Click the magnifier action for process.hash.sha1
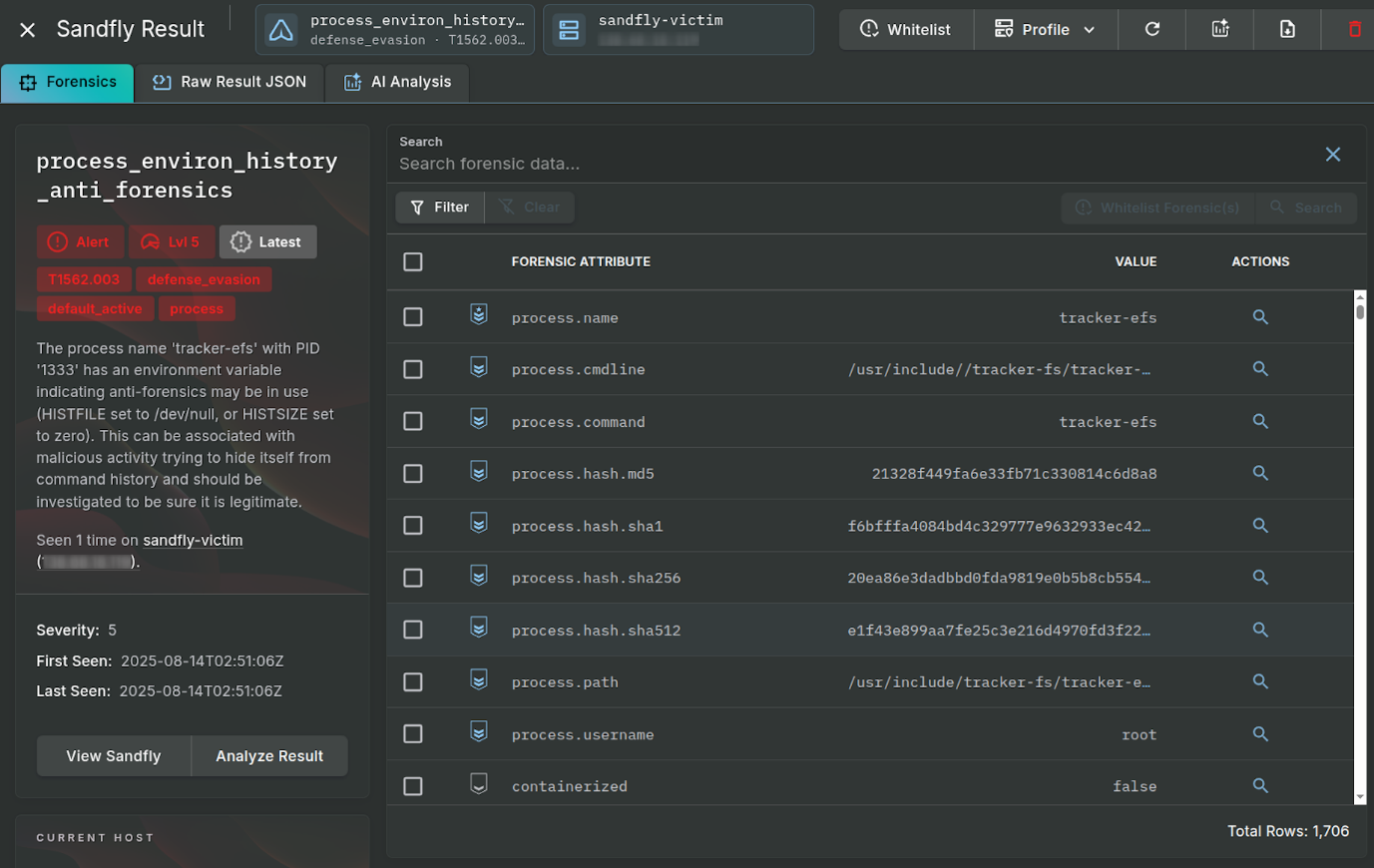The width and height of the screenshot is (1374, 868). (x=1260, y=525)
